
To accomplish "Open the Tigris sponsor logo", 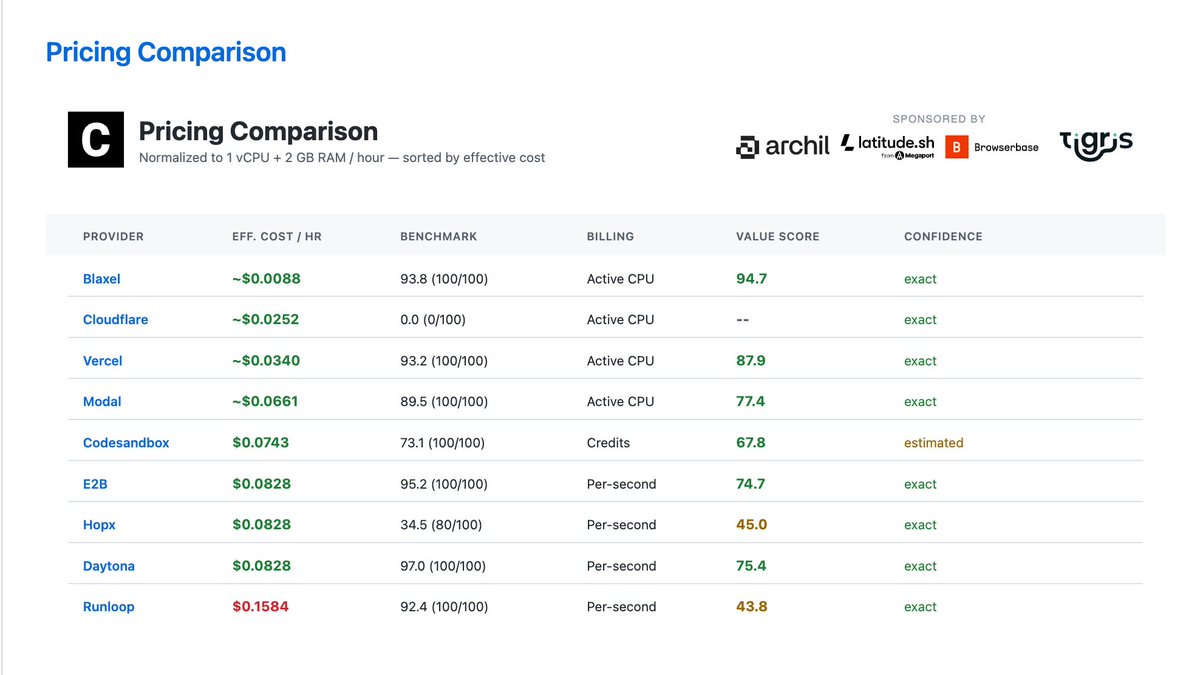I will [1096, 145].
